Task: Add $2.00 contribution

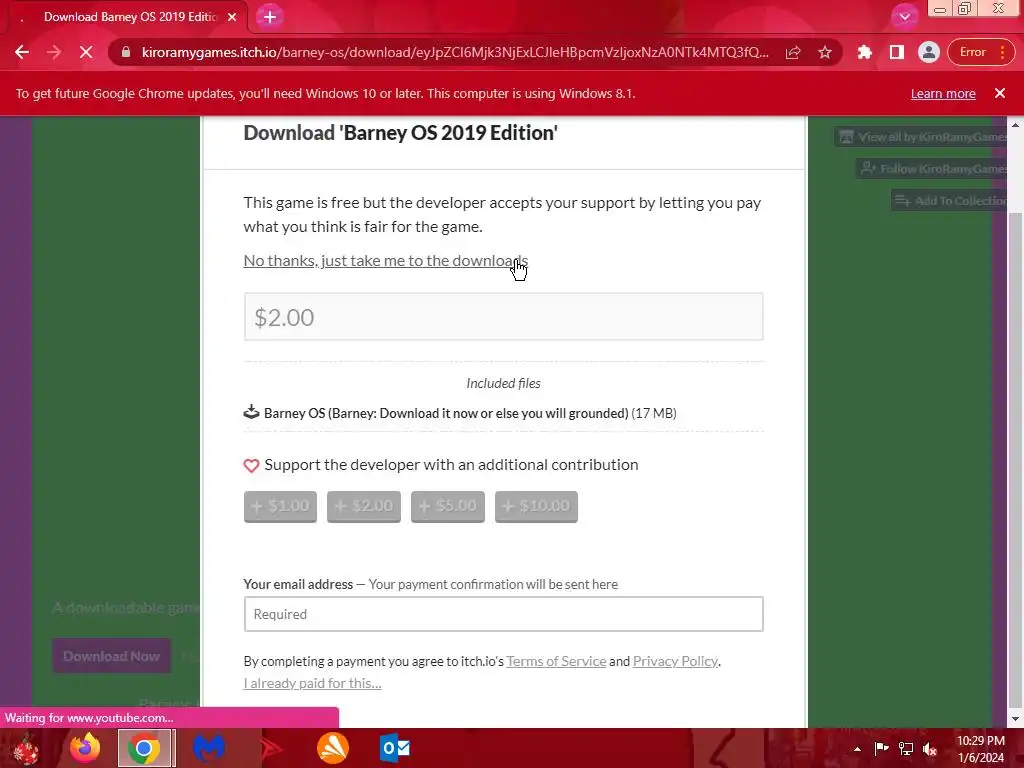Action: pos(364,506)
